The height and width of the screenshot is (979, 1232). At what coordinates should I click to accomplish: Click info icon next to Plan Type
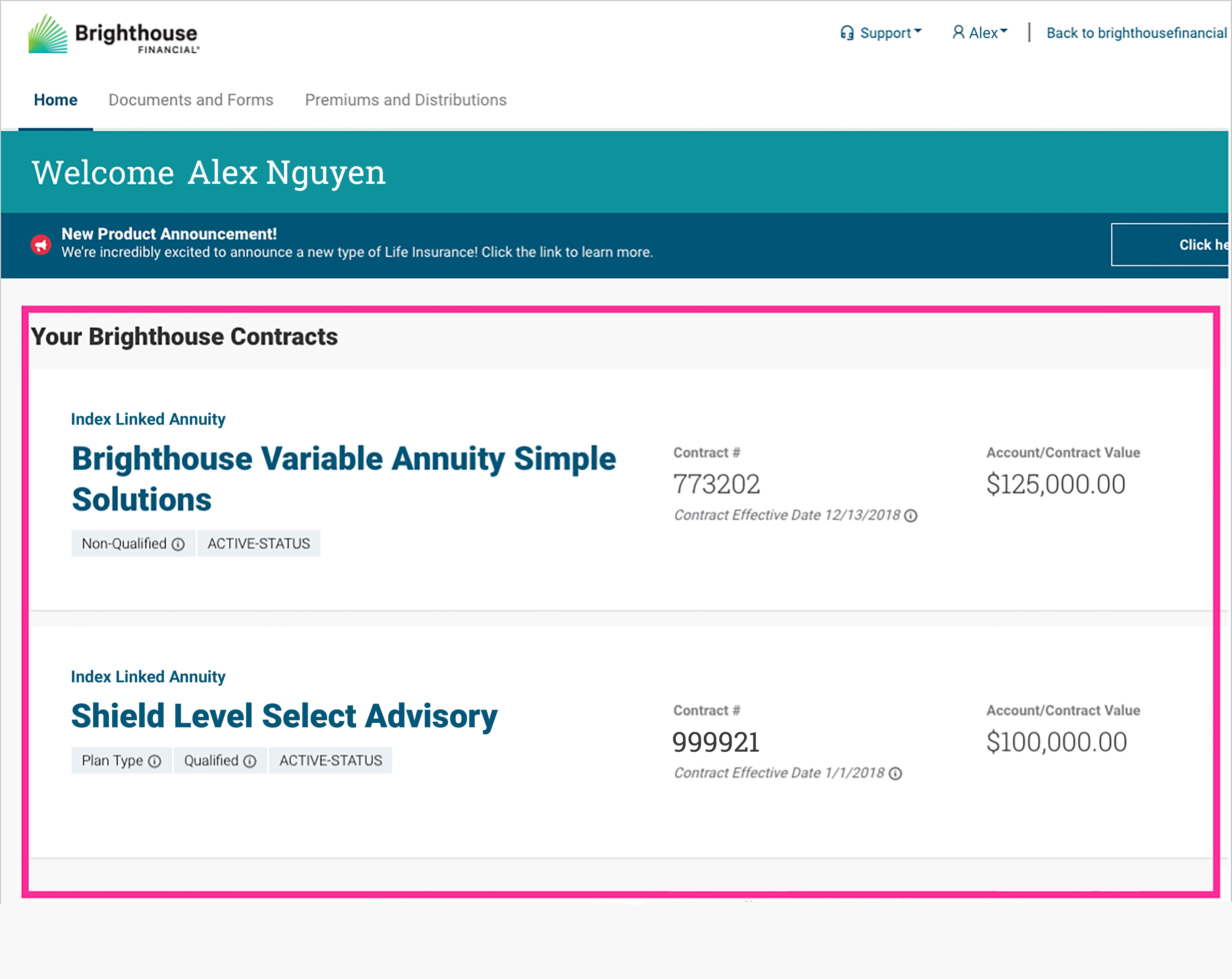coord(155,761)
